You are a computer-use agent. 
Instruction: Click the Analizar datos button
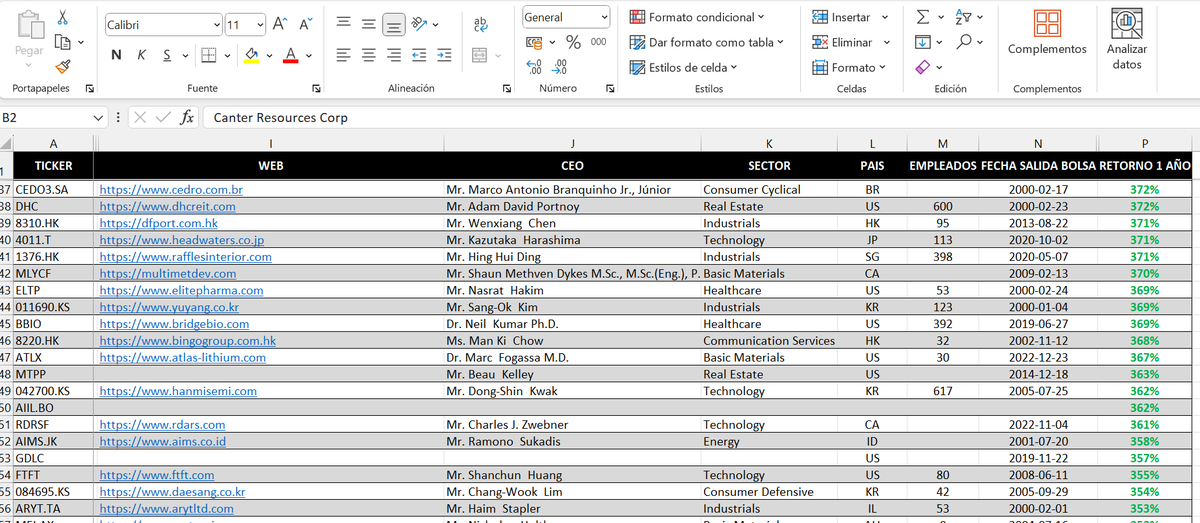coord(1127,40)
